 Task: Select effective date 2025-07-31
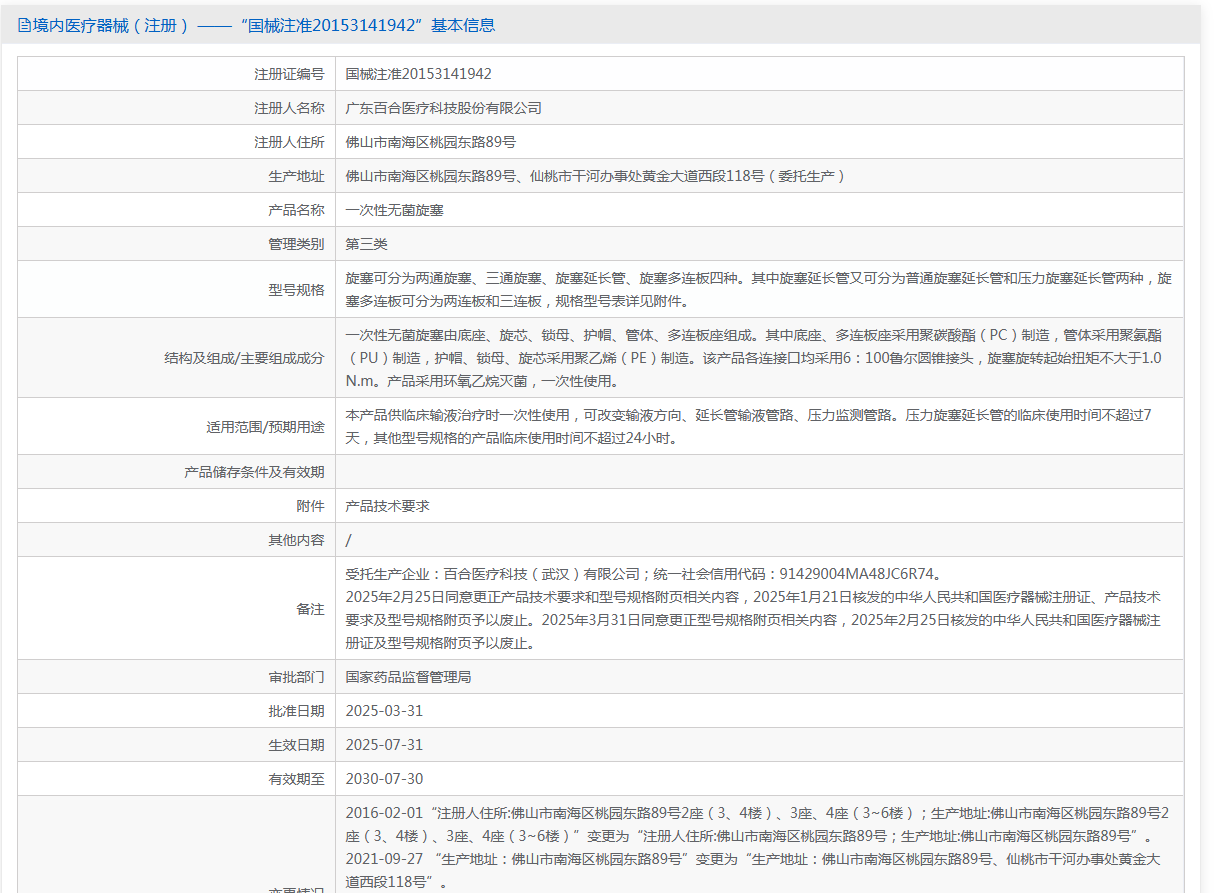[x=384, y=745]
